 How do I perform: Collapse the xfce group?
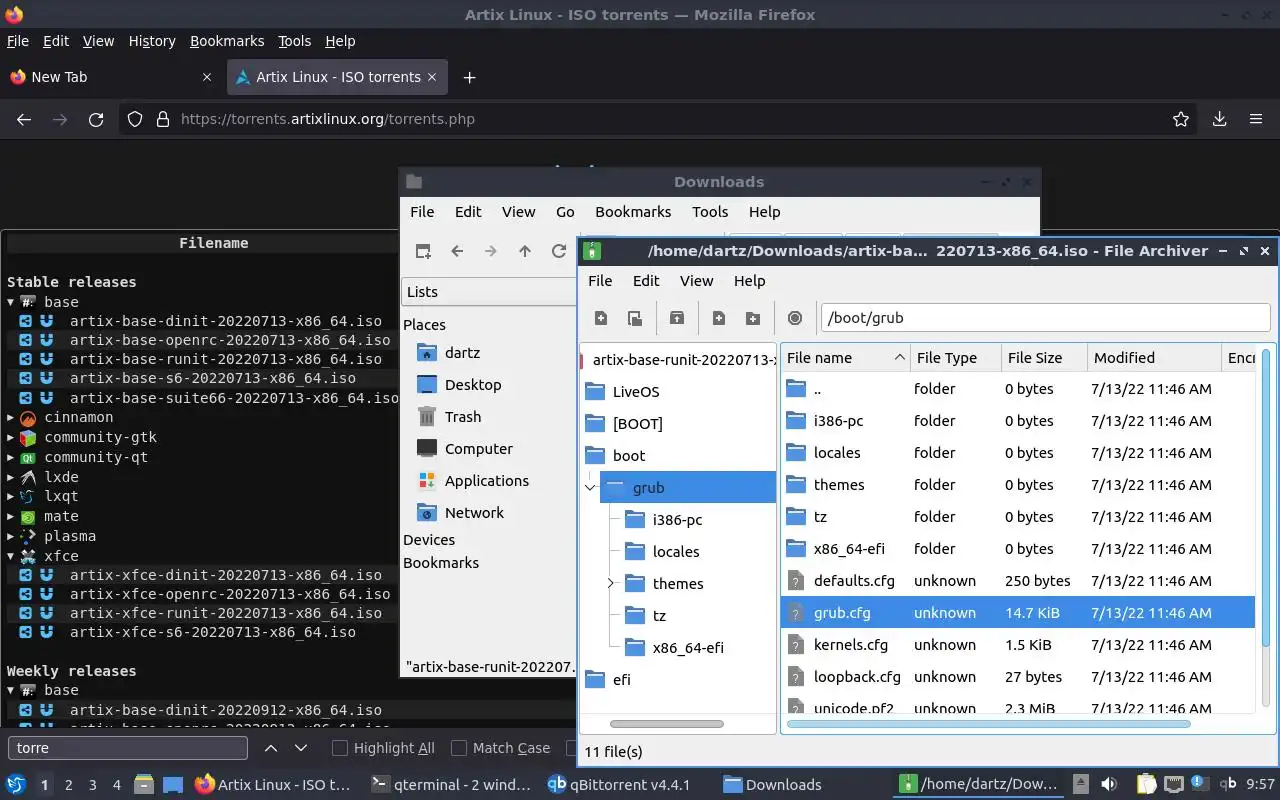click(x=11, y=556)
